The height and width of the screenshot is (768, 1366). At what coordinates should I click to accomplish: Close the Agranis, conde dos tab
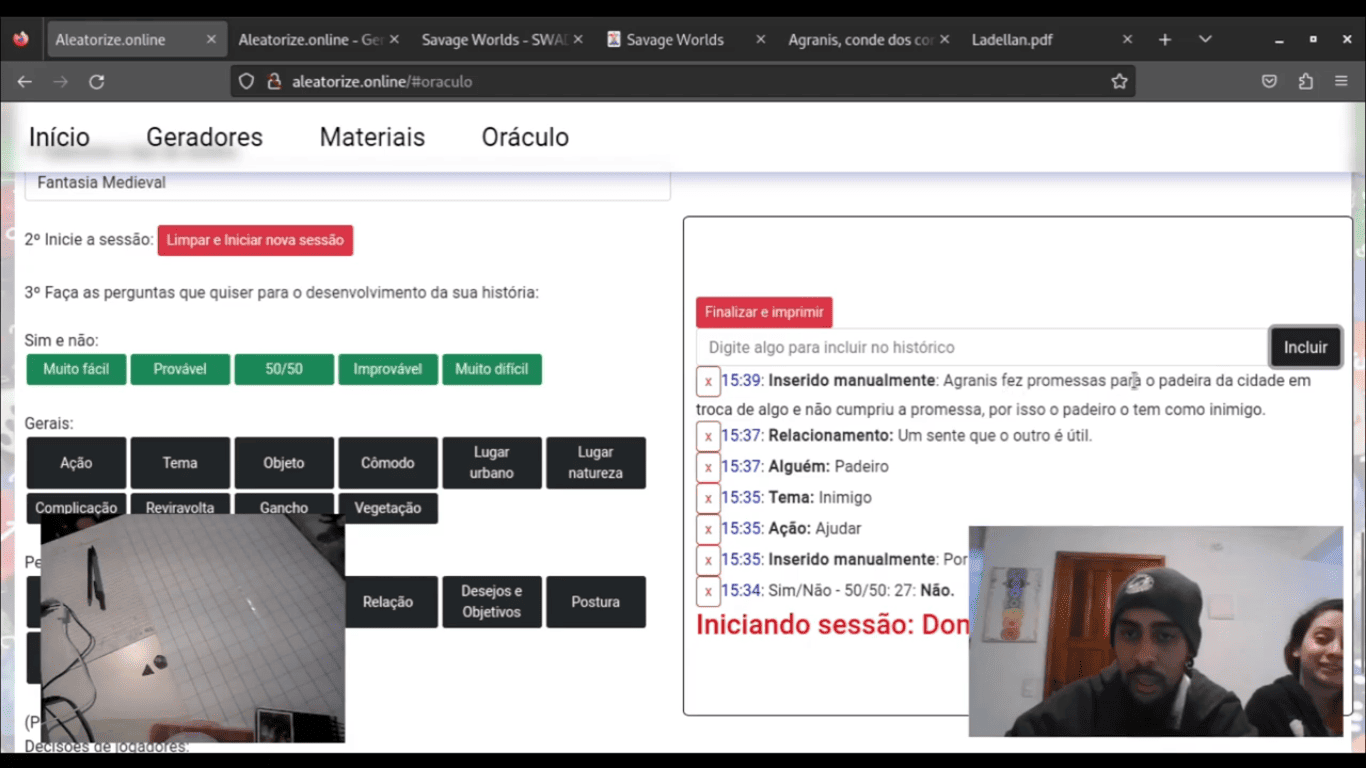click(944, 40)
